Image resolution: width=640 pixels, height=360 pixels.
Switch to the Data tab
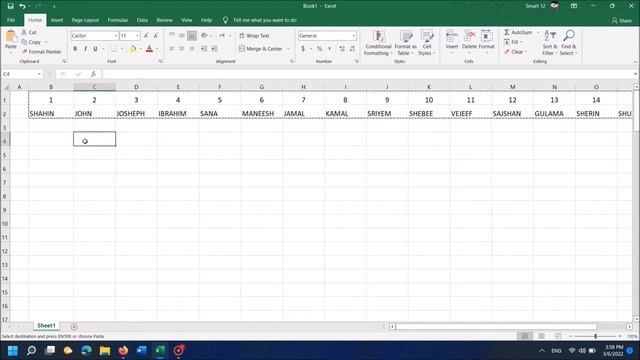tap(142, 20)
